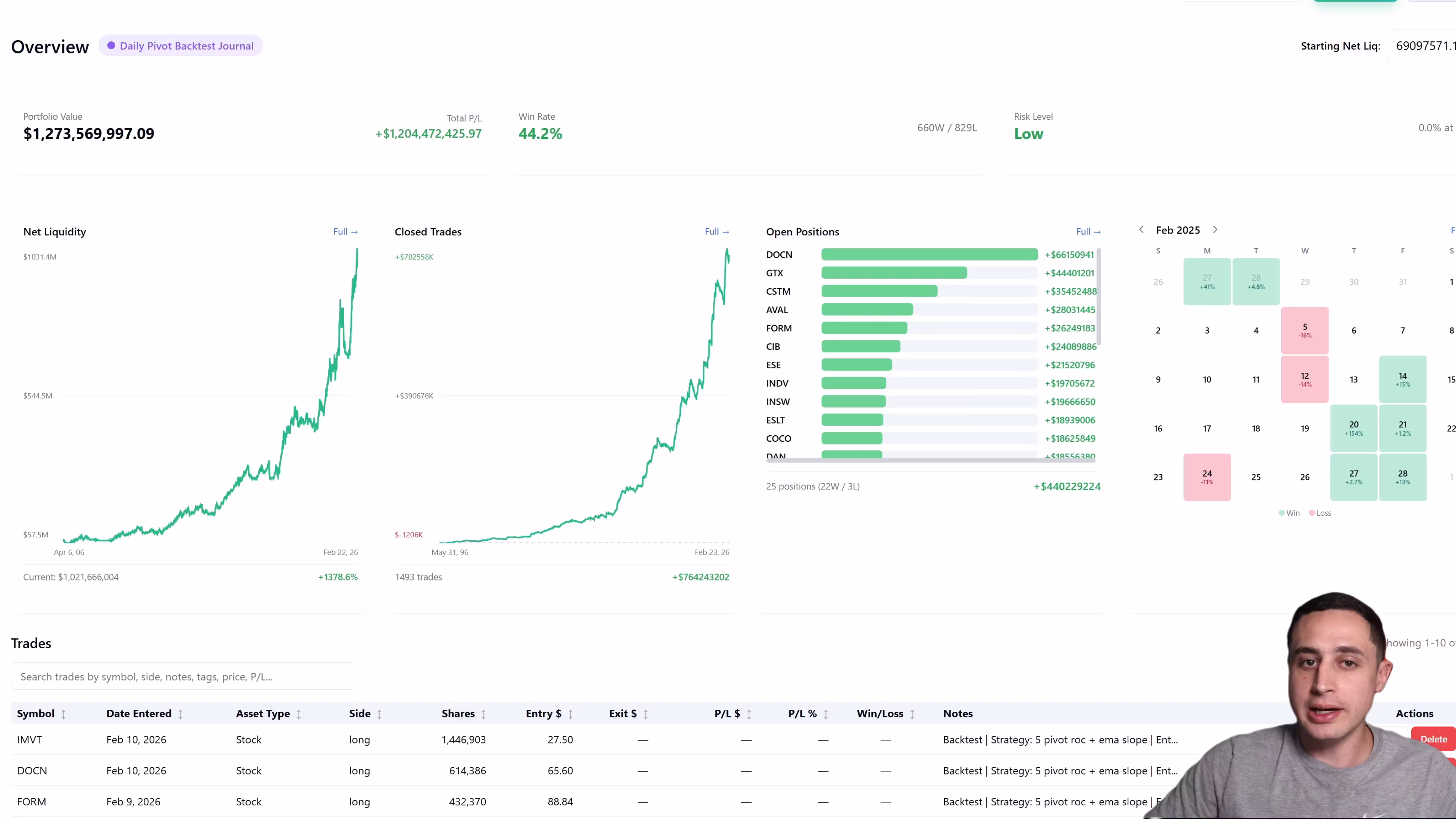Go to next month after Feb 2025
1456x819 pixels.
1215,229
